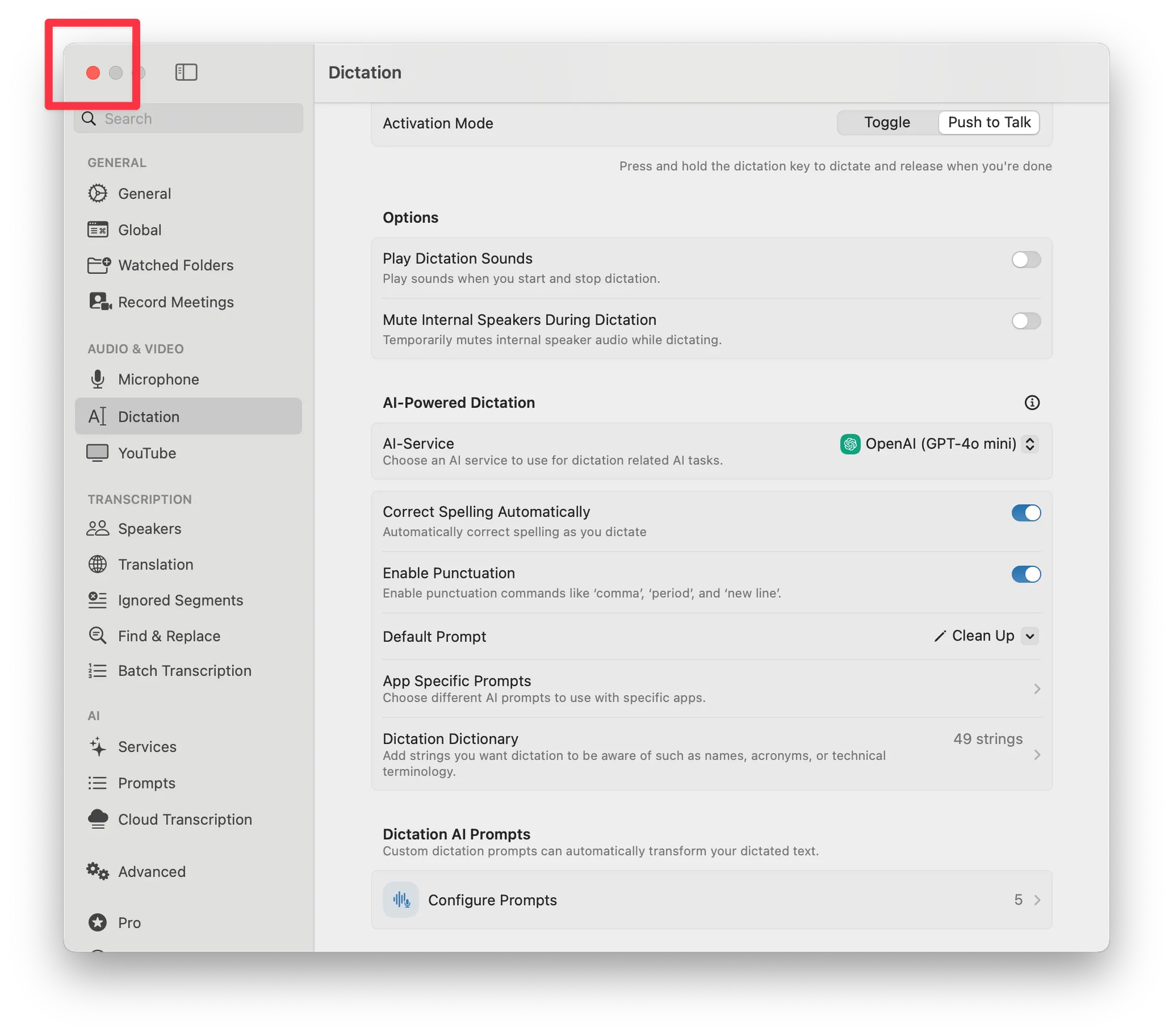Open Dictation Dictionary 49 strings row
Image resolution: width=1173 pixels, height=1036 pixels.
pyautogui.click(x=988, y=739)
